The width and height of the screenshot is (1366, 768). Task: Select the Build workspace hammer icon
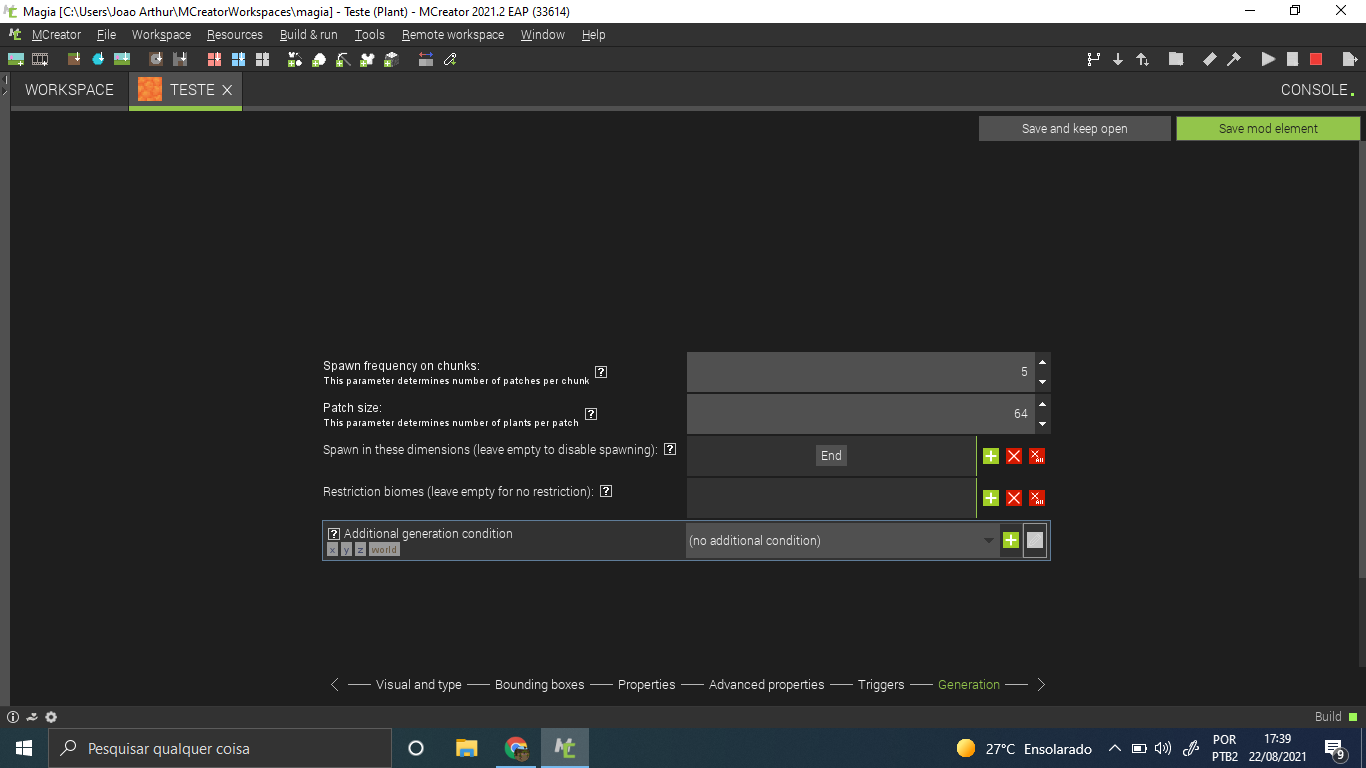pos(1232,59)
